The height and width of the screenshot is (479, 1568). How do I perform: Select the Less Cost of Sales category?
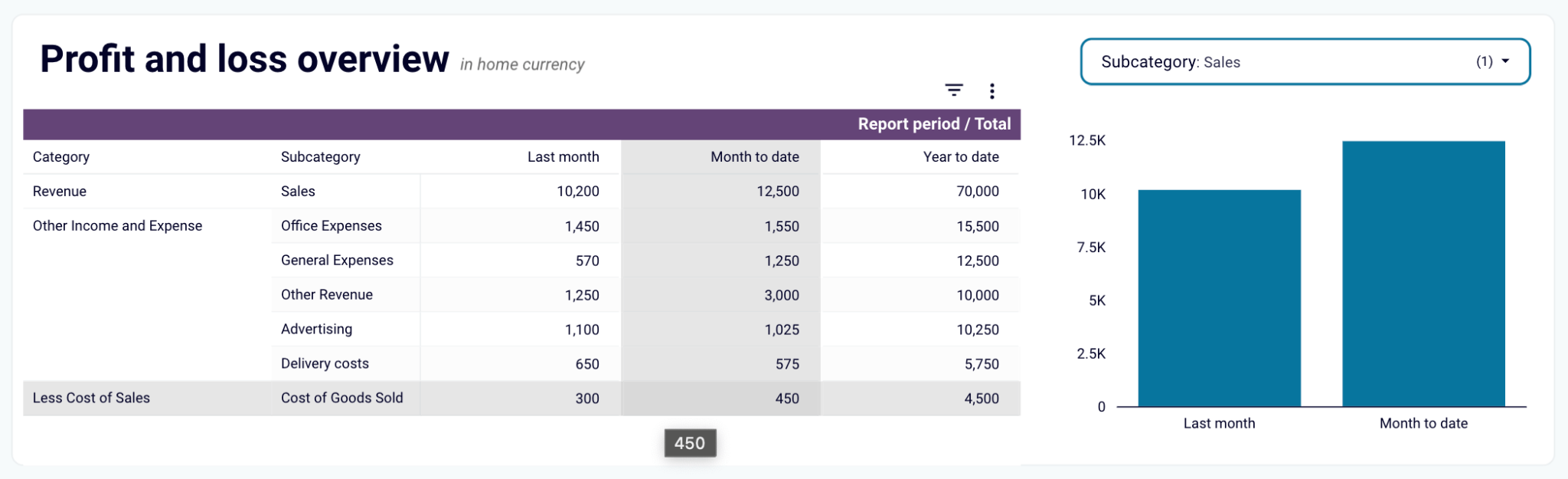(x=92, y=398)
